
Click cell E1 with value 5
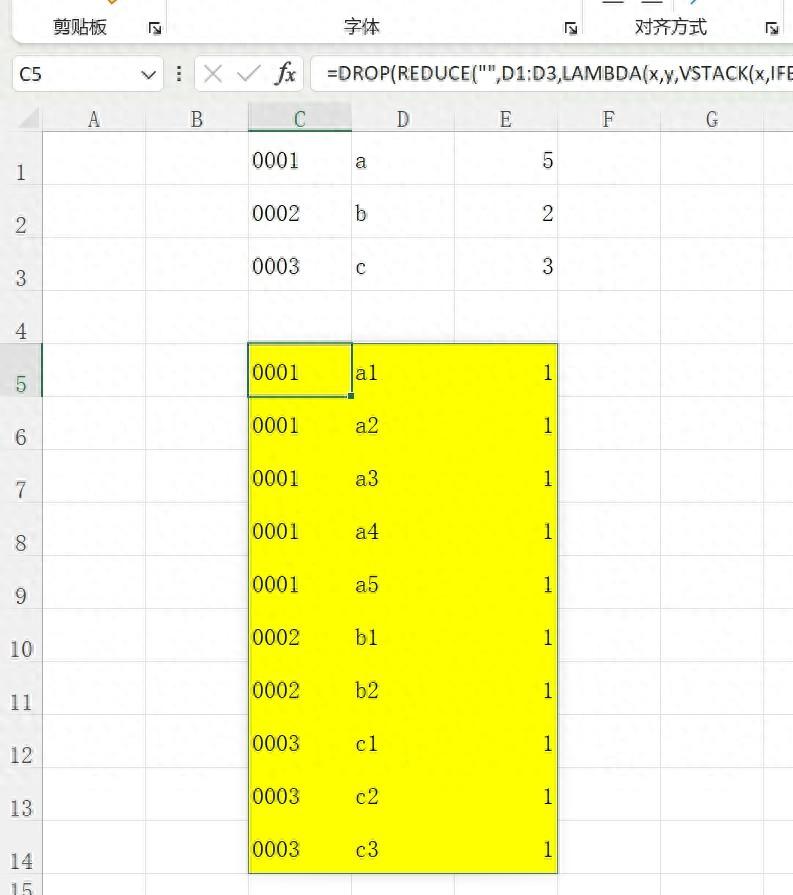click(506, 158)
